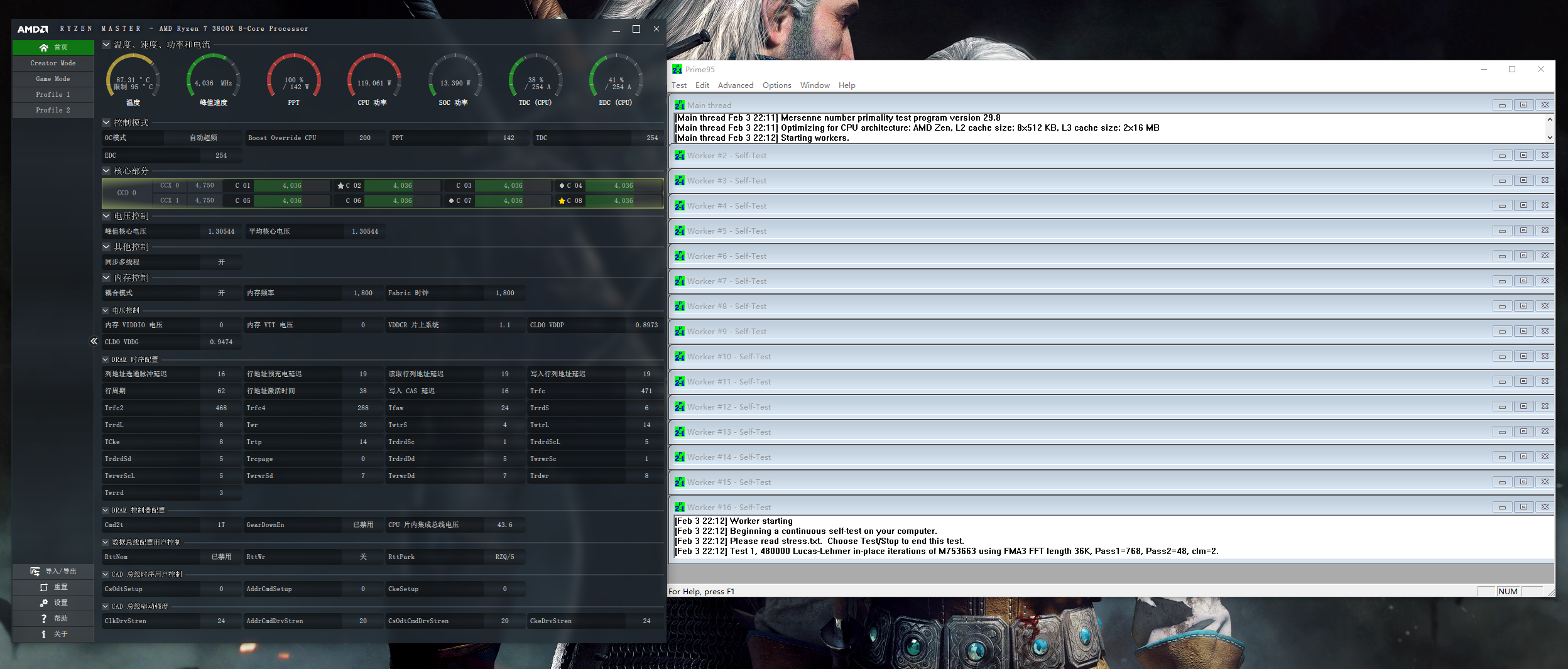The width and height of the screenshot is (1568, 669).
Task: Click the 同步多线程 value 开
Action: [x=221, y=263]
